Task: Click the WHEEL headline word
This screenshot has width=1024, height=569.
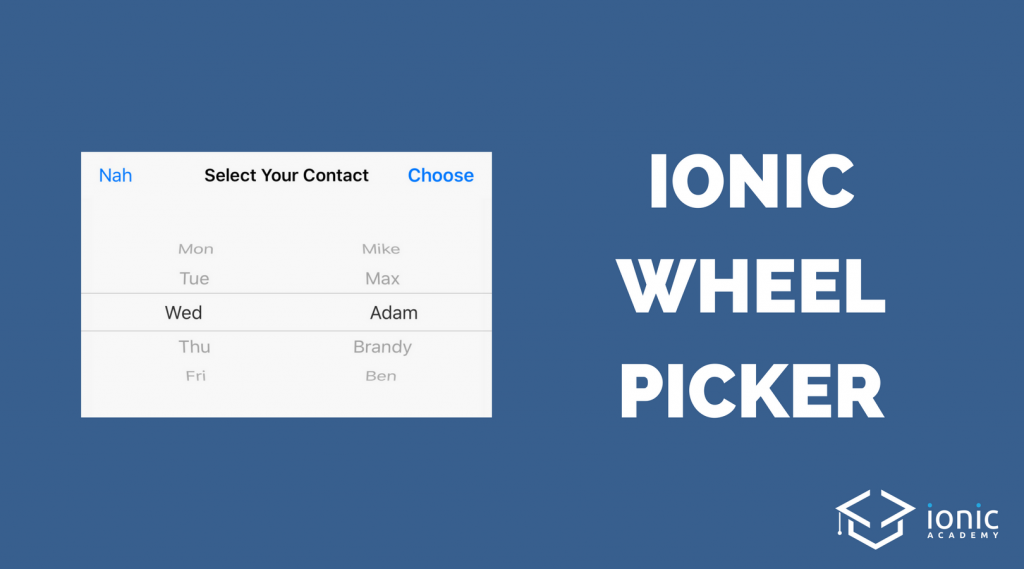Action: coord(751,288)
